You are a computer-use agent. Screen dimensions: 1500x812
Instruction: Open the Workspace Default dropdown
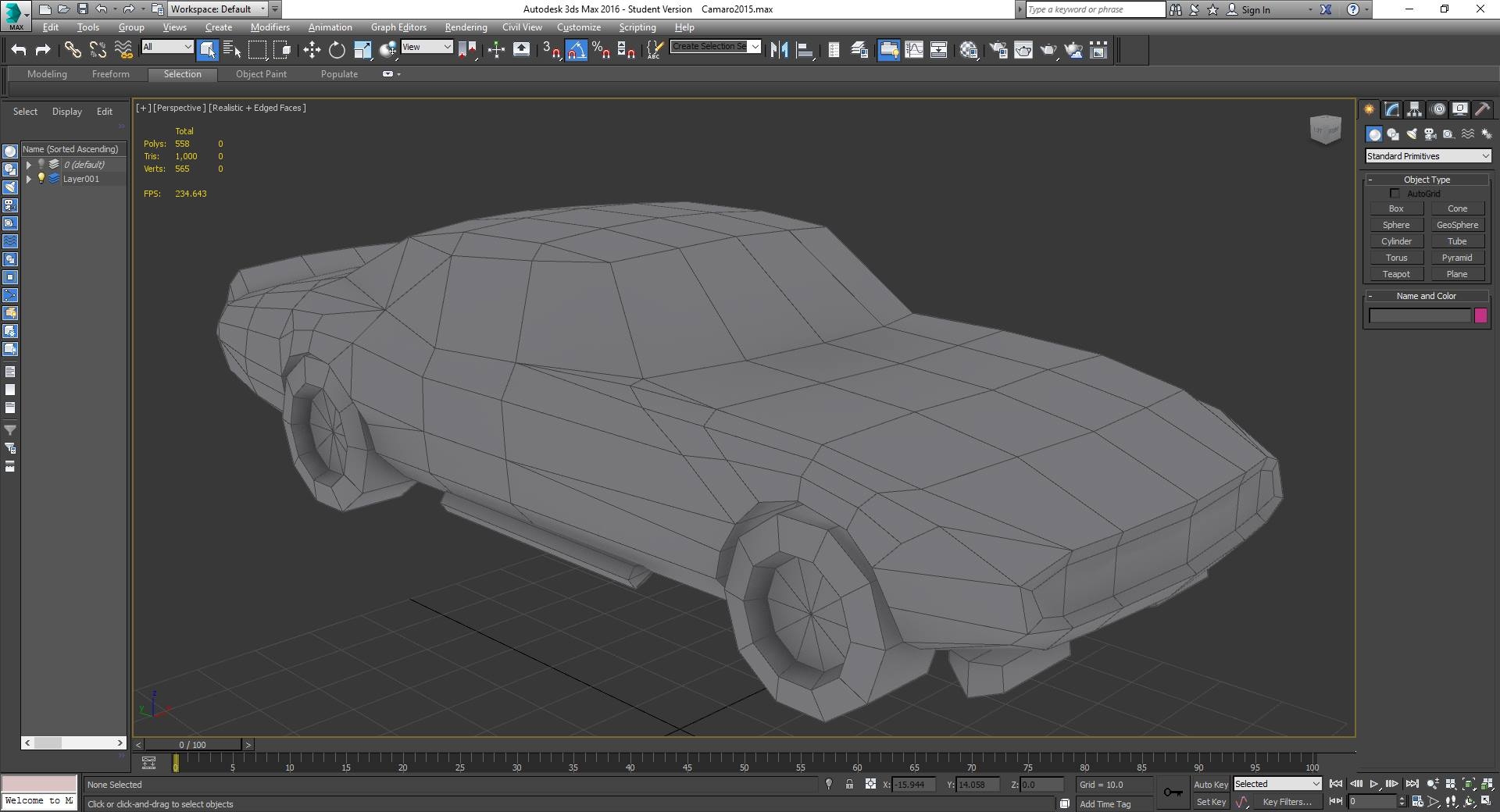218,9
